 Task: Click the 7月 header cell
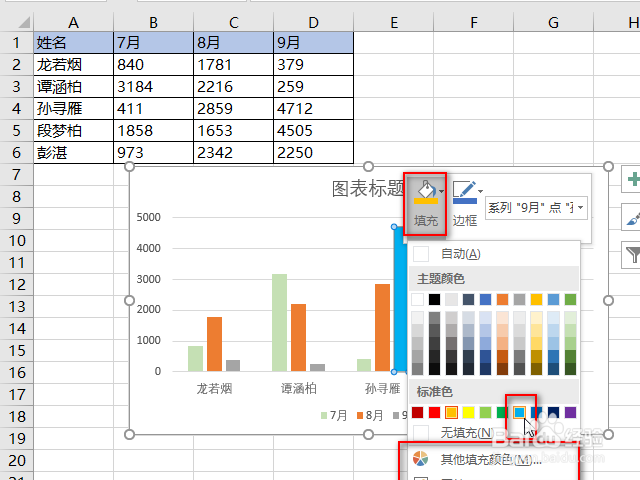tap(153, 42)
